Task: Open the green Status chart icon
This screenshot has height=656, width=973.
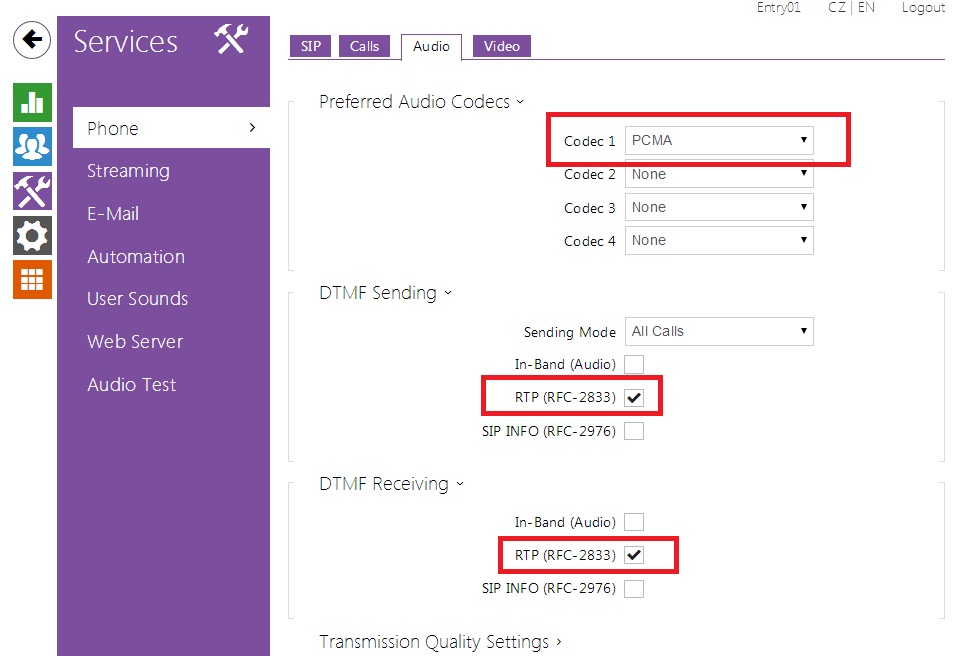Action: click(x=32, y=103)
